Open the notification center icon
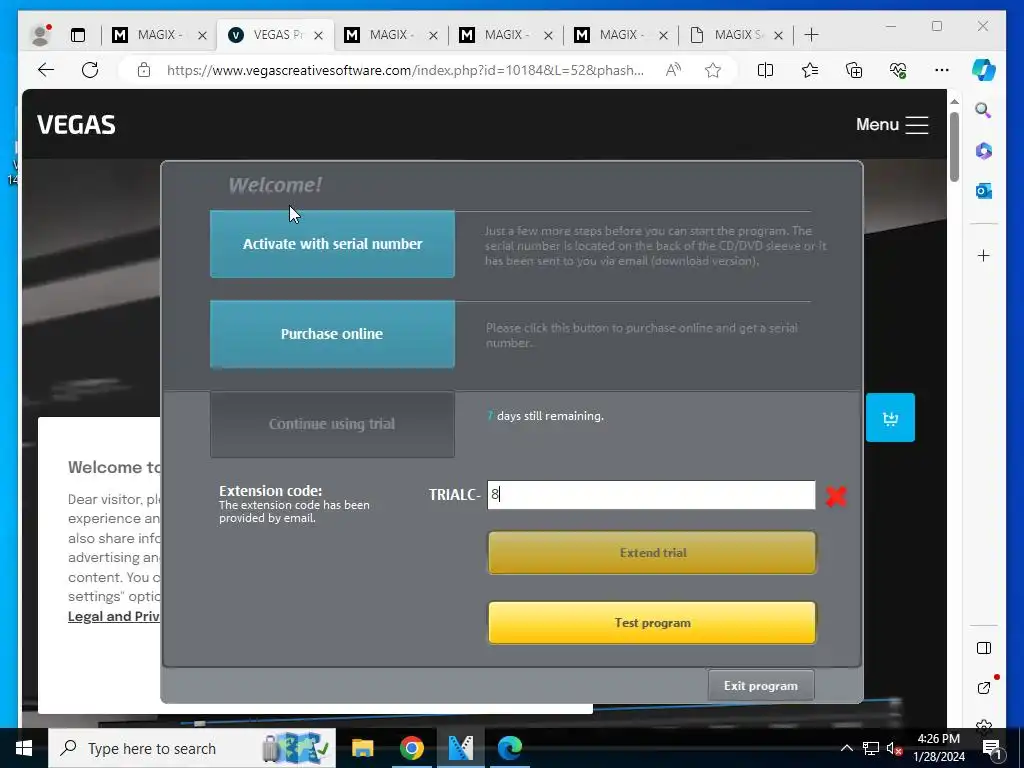 pos(992,749)
